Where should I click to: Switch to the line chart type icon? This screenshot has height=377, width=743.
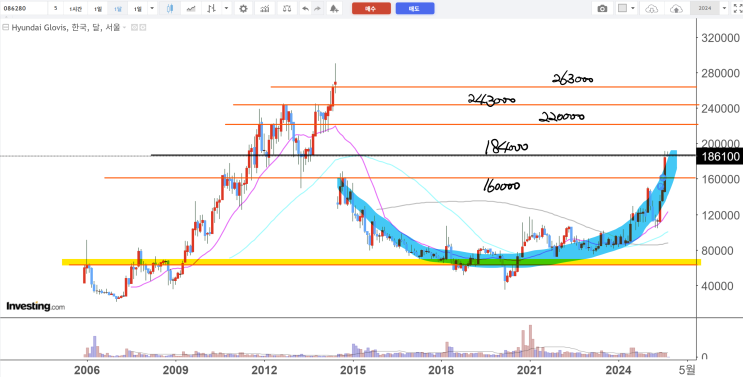[x=191, y=9]
